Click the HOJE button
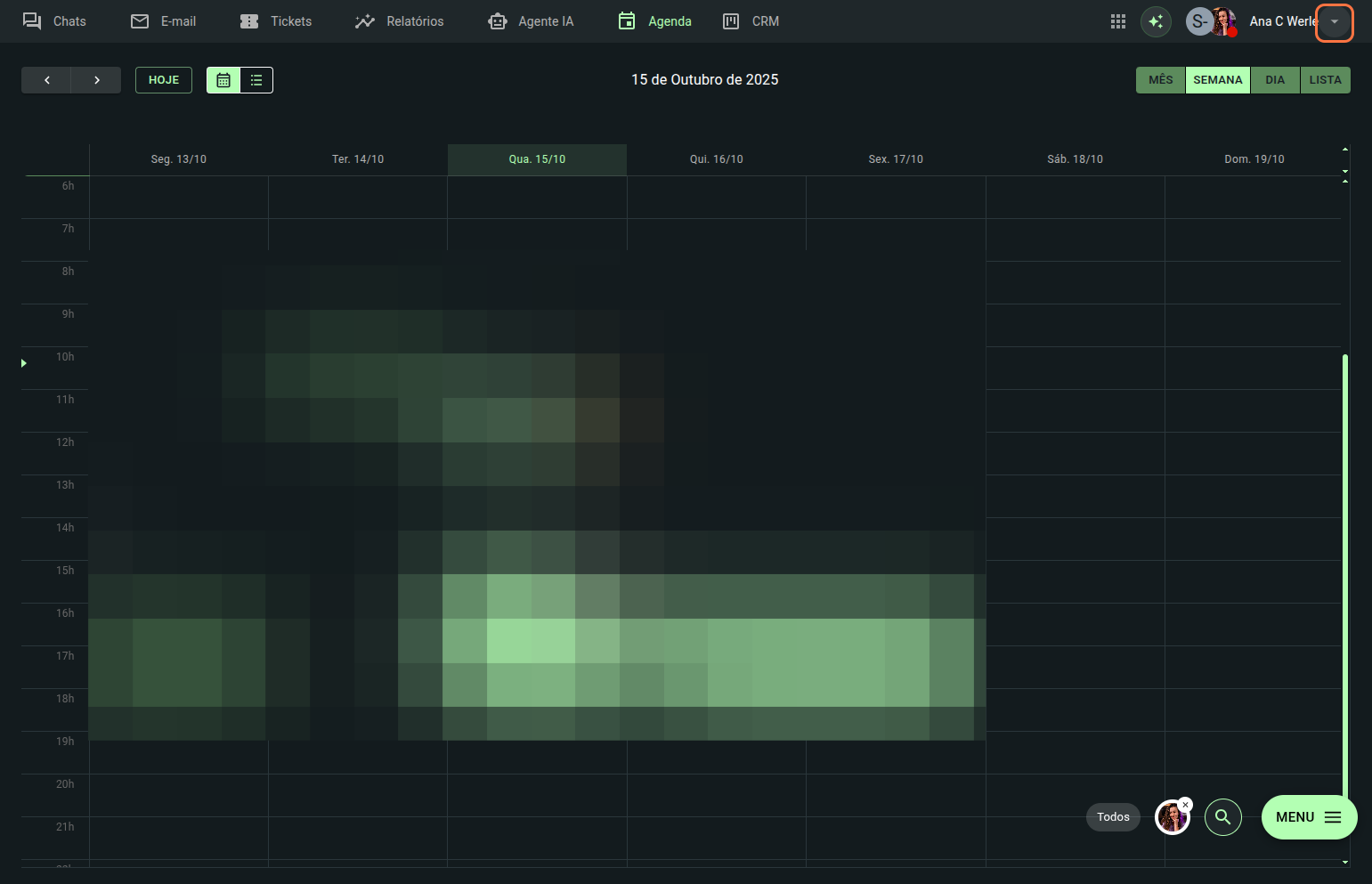The image size is (1372, 884). 164,80
